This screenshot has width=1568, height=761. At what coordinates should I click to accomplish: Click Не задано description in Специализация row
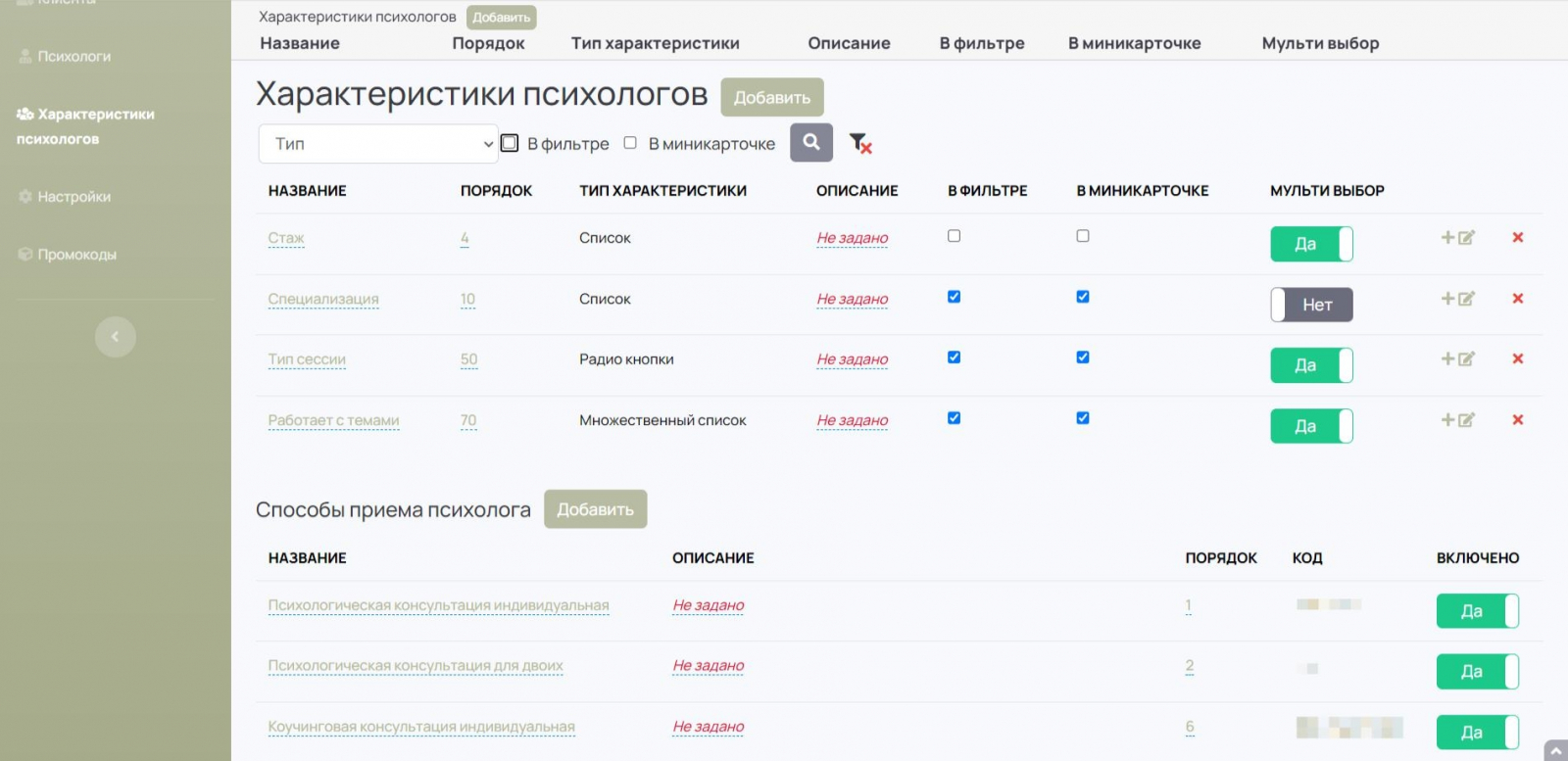(x=853, y=299)
